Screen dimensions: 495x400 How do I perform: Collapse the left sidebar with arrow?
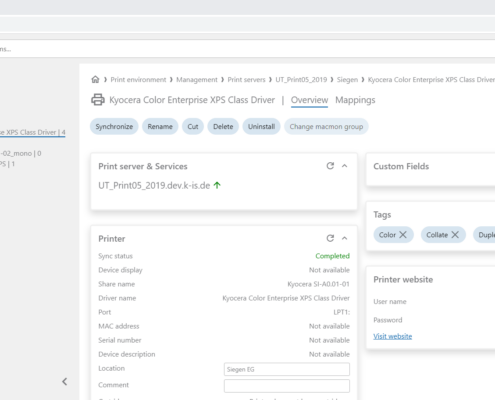tap(65, 382)
